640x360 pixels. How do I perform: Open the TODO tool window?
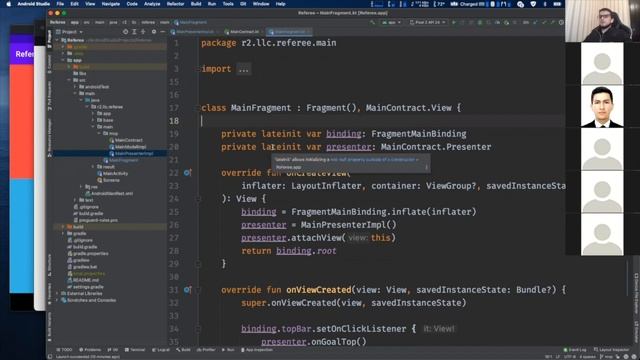click(x=64, y=350)
